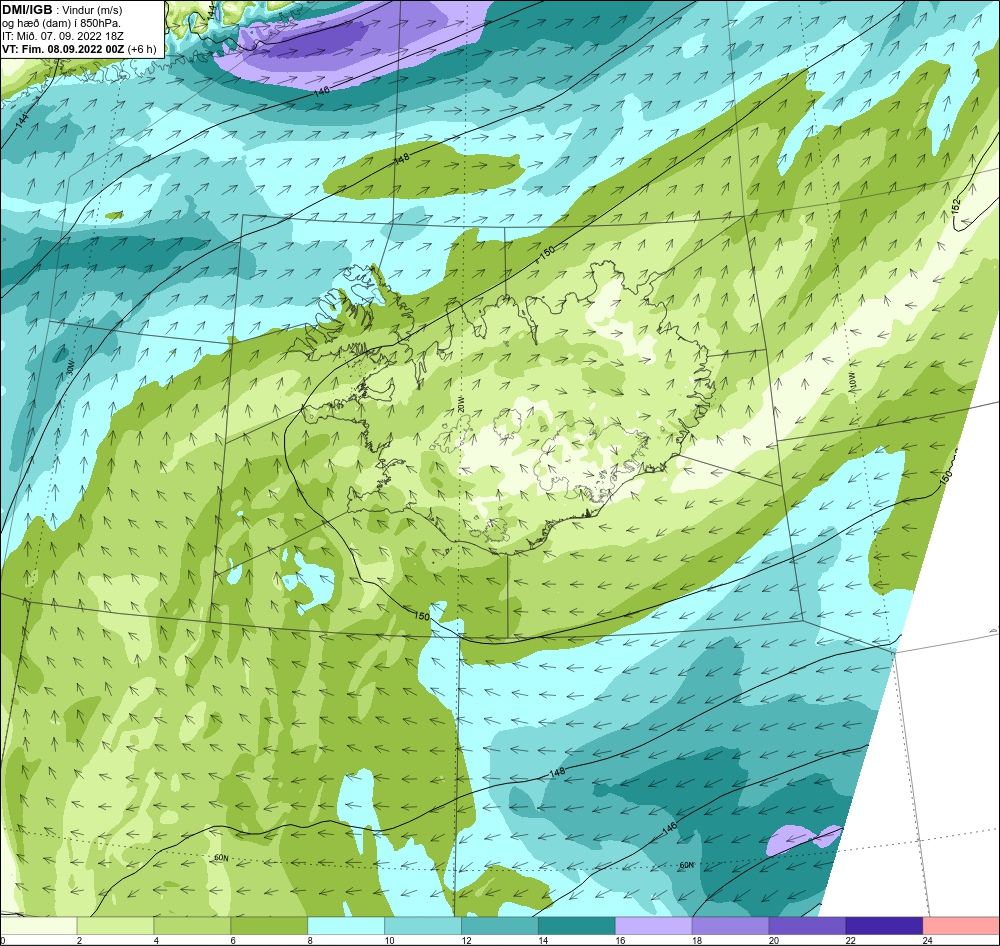Click the palest 0–2 m/s legend swatch
The width and height of the screenshot is (1000, 946).
(x=39, y=925)
